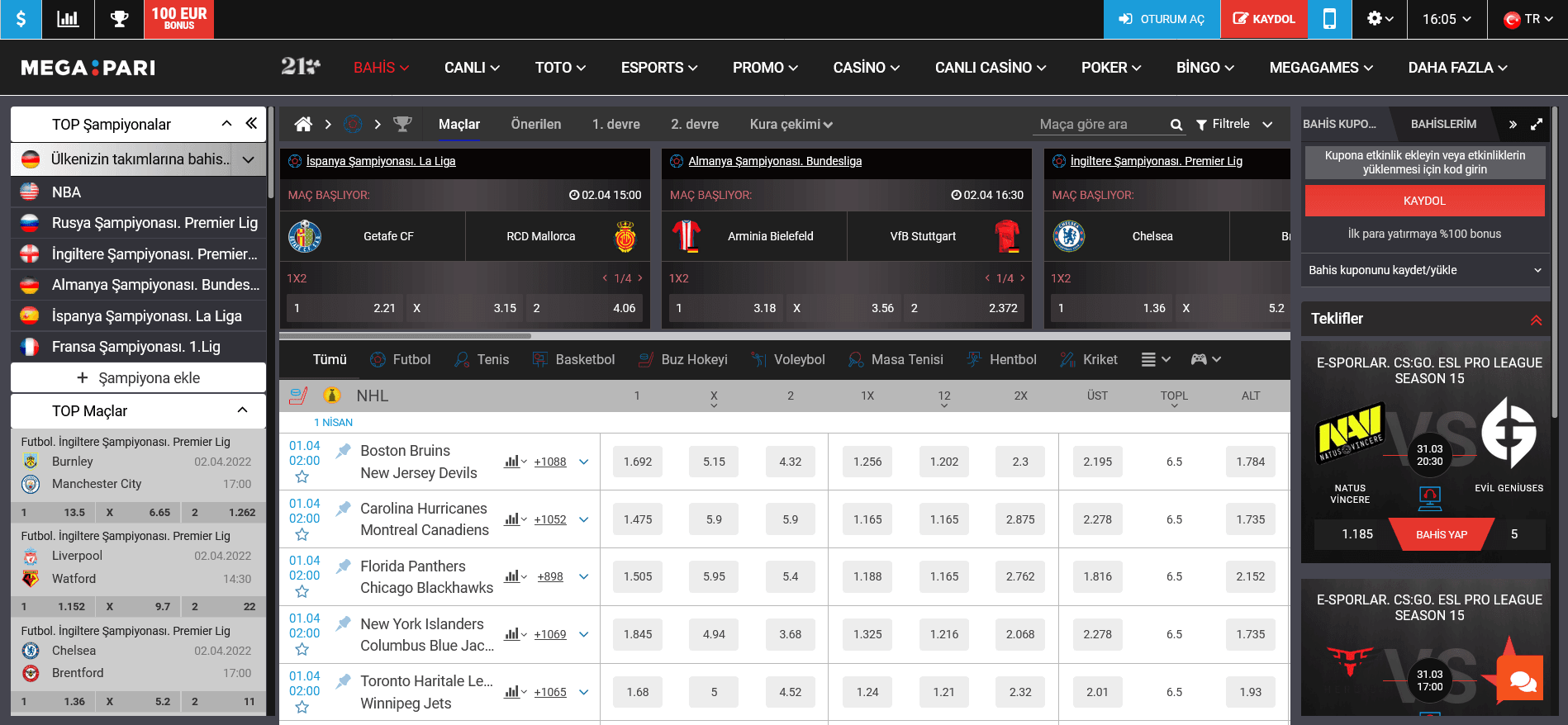Click the 21+ age logo

pyautogui.click(x=300, y=67)
